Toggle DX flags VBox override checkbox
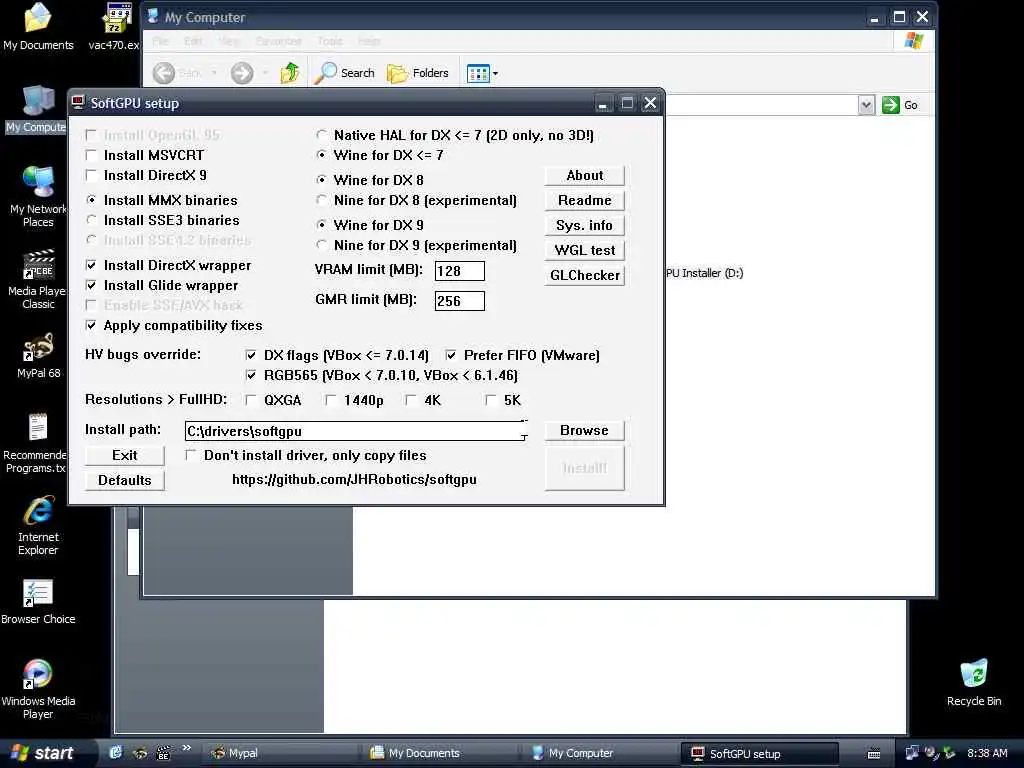Screen dimensions: 1024x768 251,355
